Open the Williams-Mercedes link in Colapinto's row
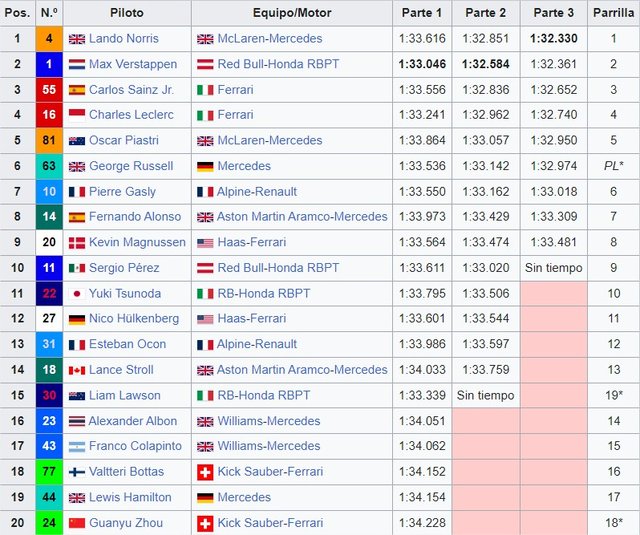The image size is (640, 535). tap(269, 446)
